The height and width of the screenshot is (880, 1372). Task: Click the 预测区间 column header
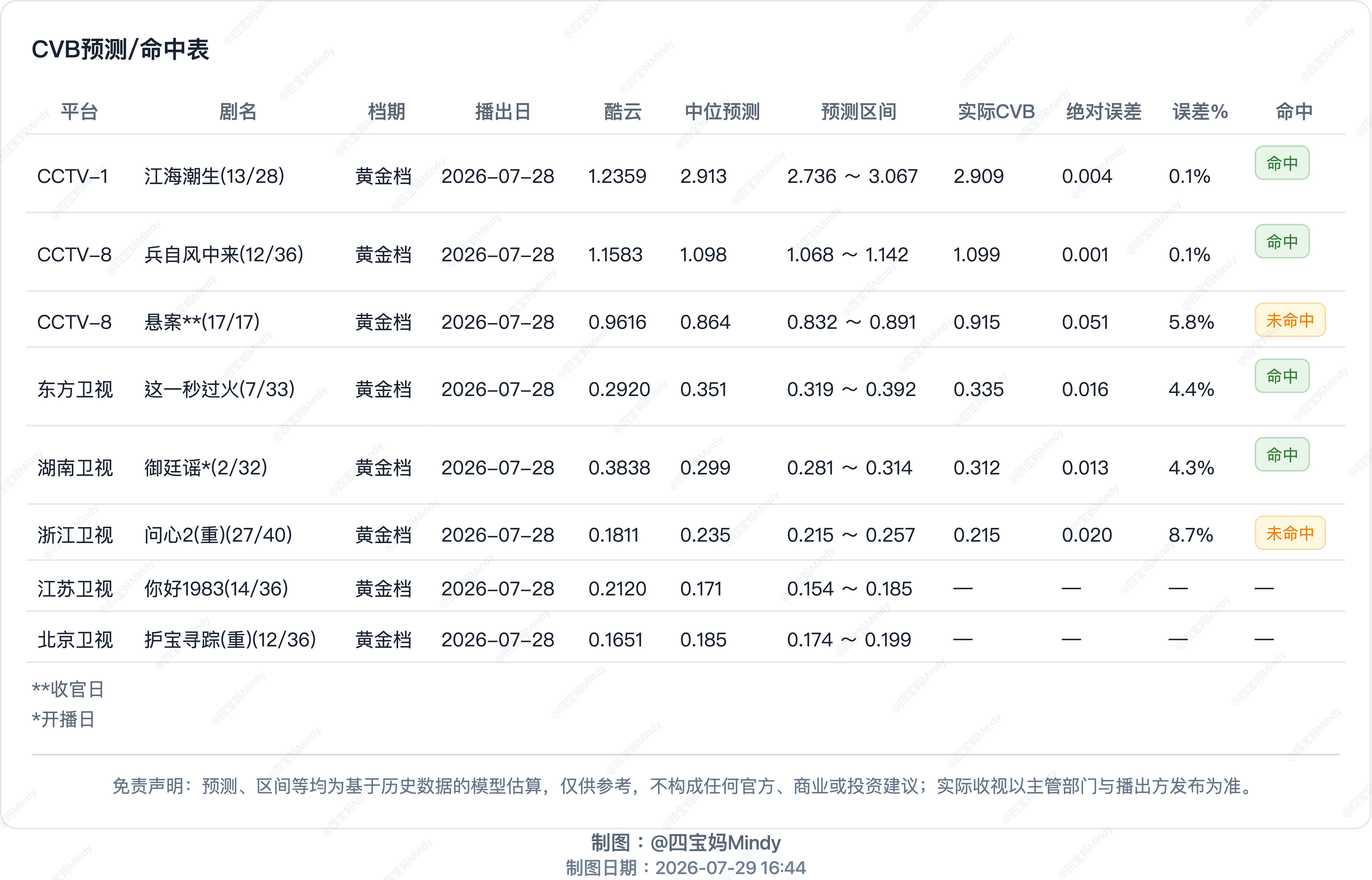click(858, 111)
